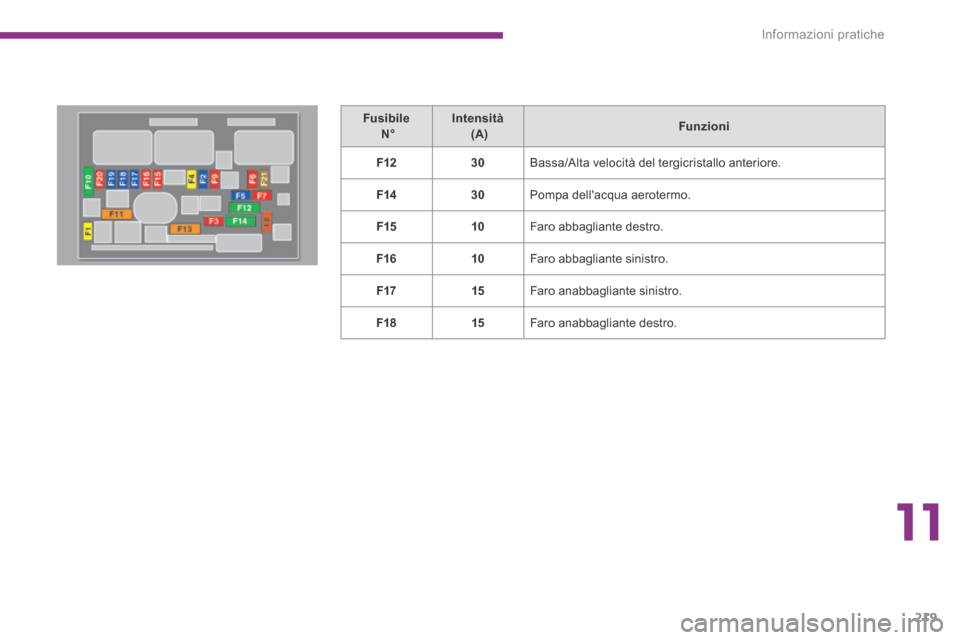Click the purple chapter number 11
The height and width of the screenshot is (640, 960).
coord(918,522)
